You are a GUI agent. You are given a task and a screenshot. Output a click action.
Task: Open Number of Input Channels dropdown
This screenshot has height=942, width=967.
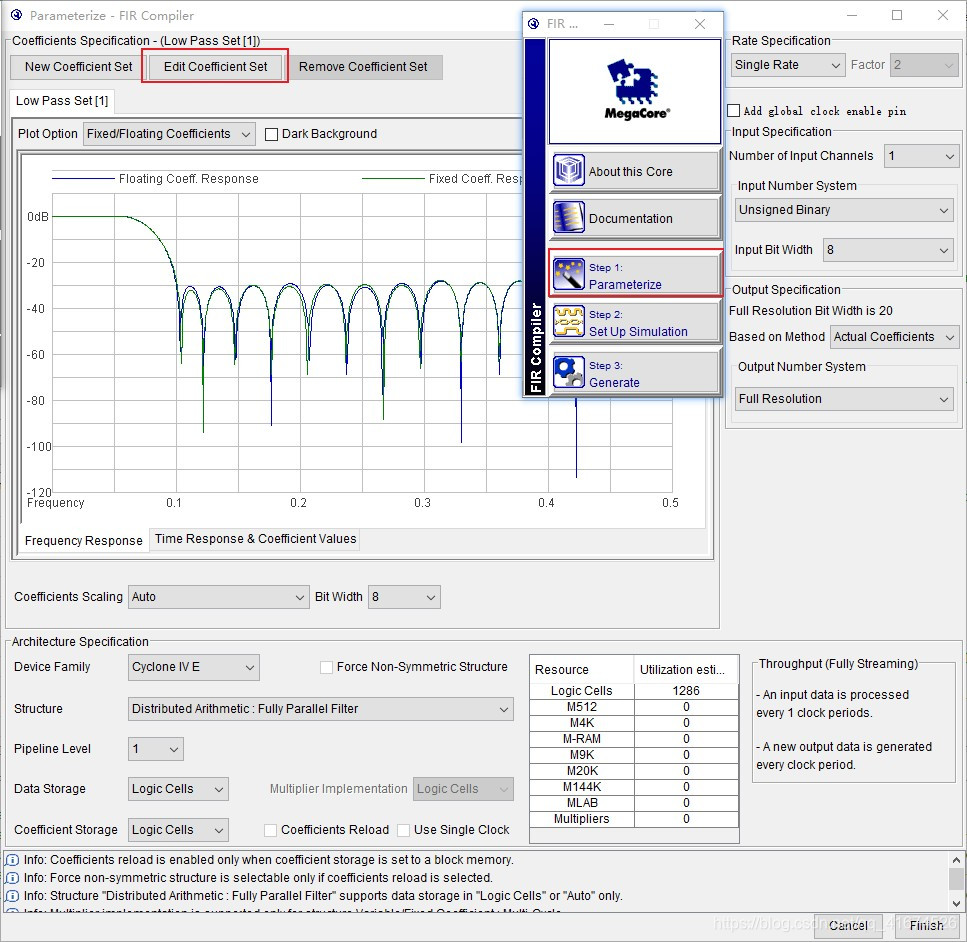(921, 156)
